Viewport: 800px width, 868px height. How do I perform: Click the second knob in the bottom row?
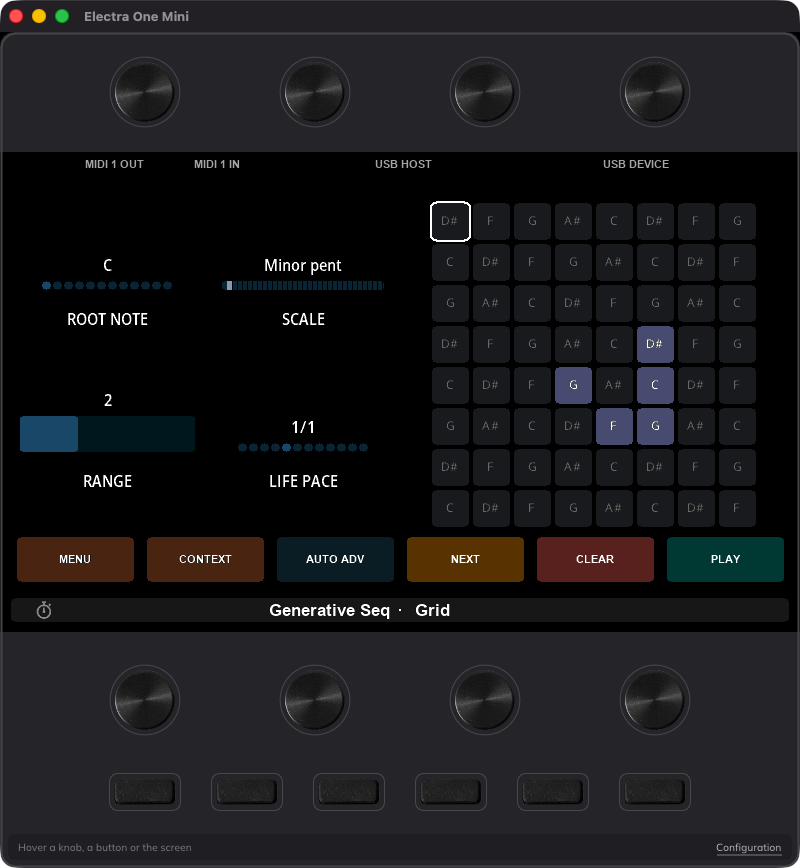314,700
